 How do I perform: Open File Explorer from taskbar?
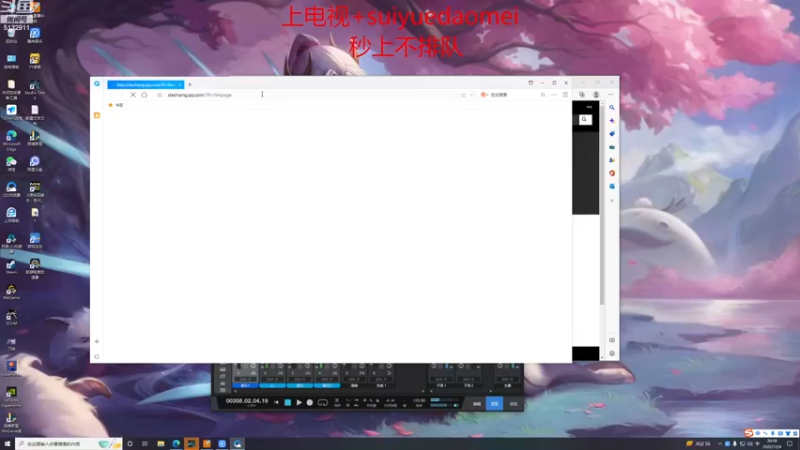tap(161, 444)
